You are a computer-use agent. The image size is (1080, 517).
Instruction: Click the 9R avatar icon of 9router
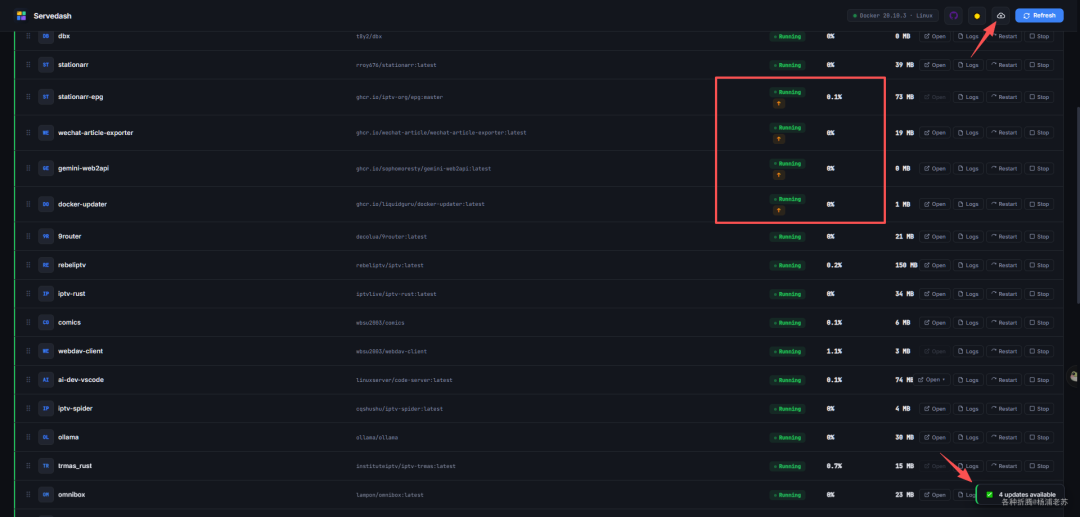coord(46,236)
